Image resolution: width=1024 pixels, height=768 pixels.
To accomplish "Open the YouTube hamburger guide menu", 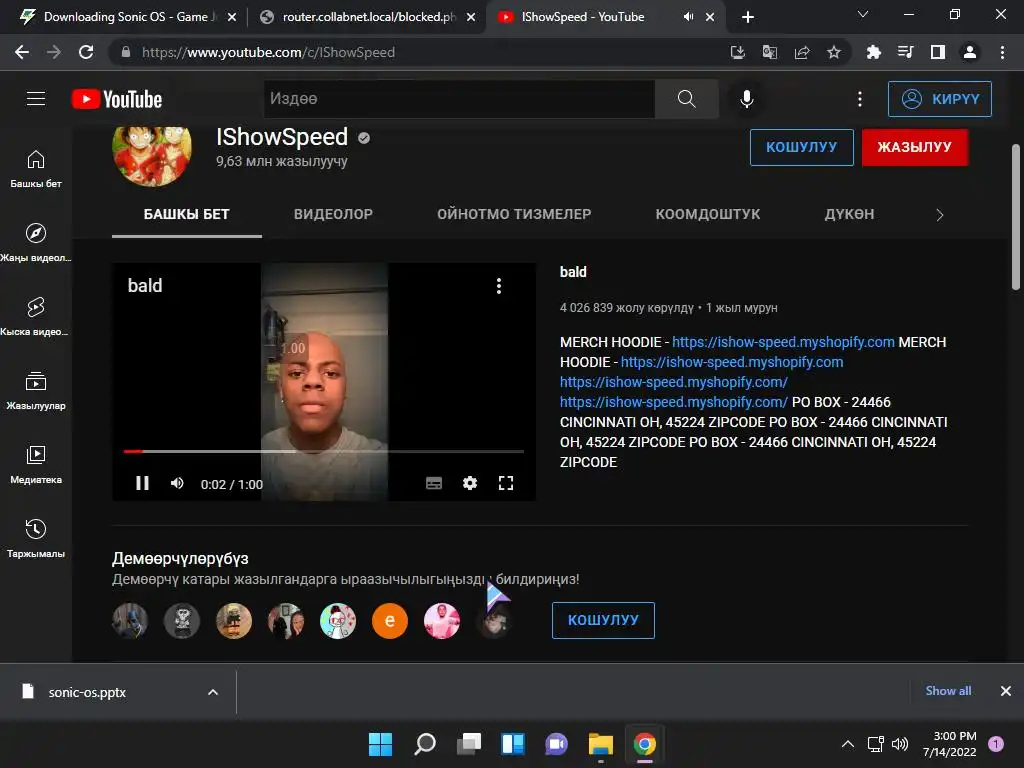I will (x=36, y=99).
